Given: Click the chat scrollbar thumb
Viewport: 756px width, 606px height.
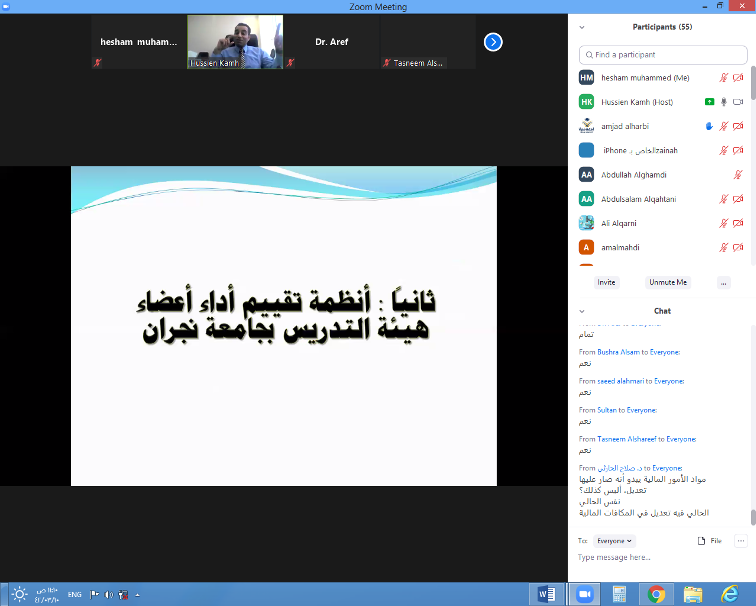Looking at the screenshot, I should coord(752,518).
